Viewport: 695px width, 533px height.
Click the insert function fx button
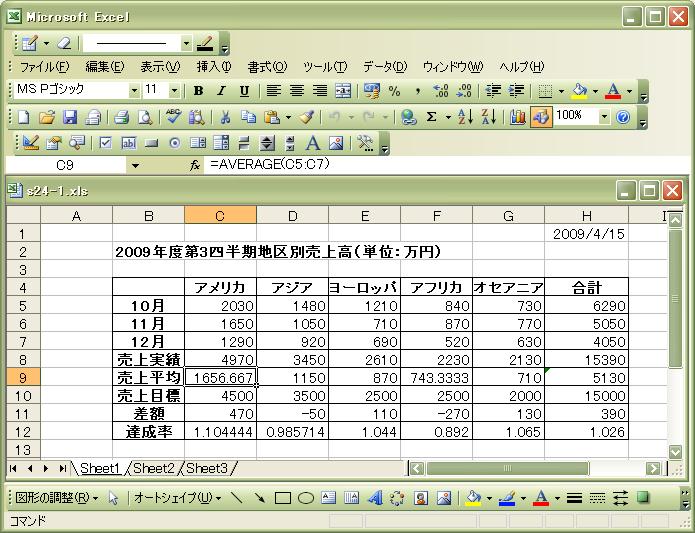(x=195, y=165)
